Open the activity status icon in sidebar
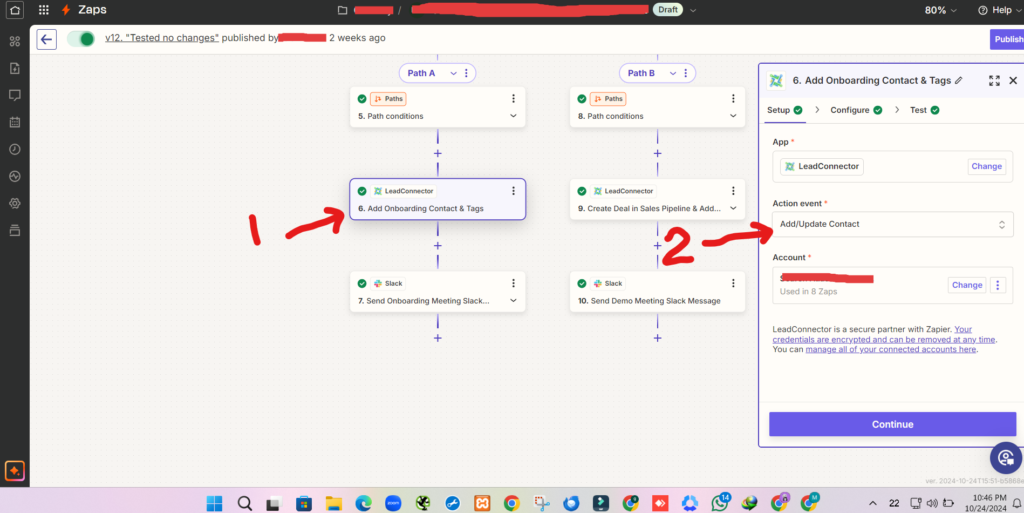Image resolution: width=1024 pixels, height=513 pixels. pos(14,176)
